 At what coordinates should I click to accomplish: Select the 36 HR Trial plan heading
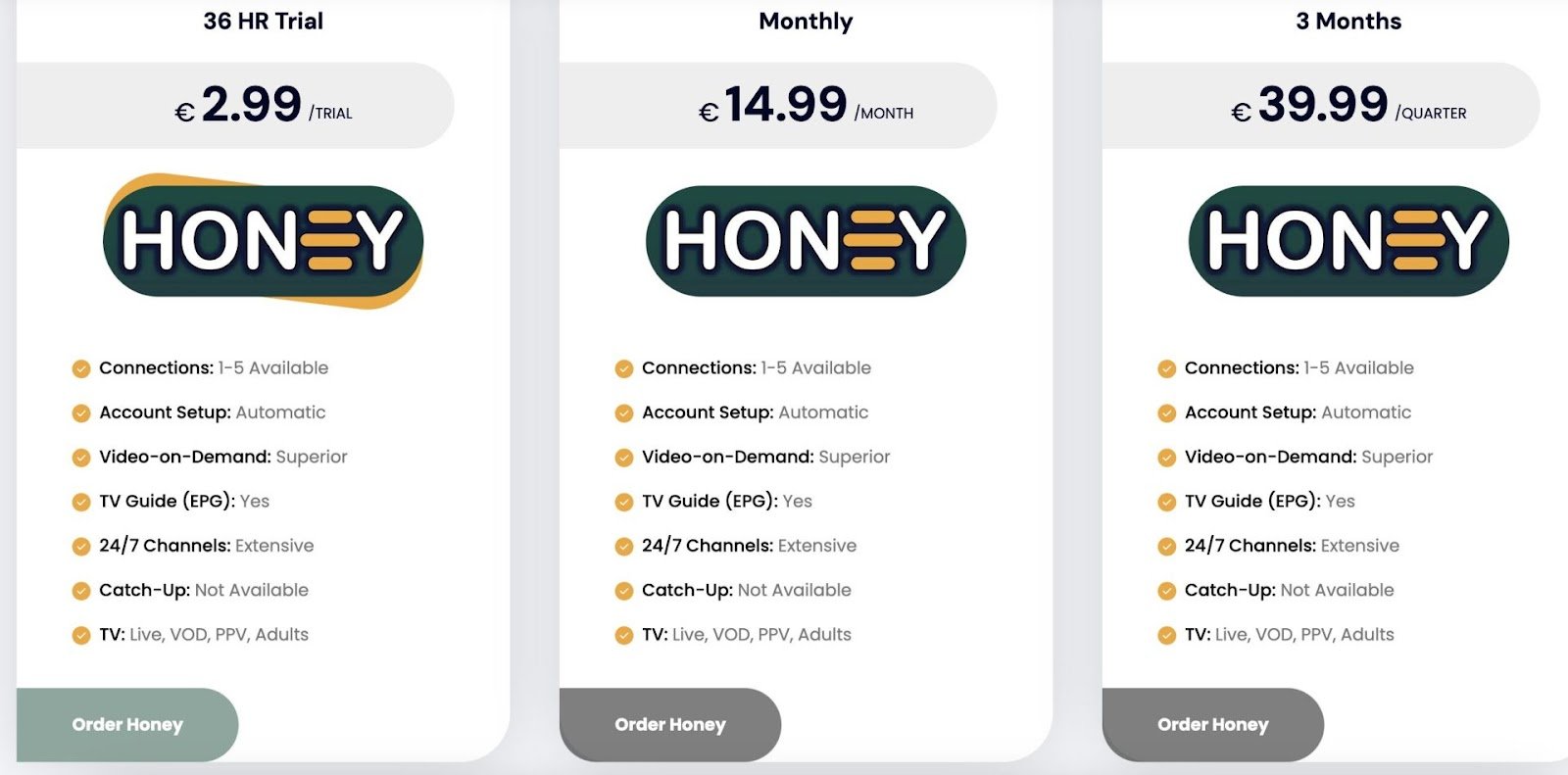[x=263, y=22]
